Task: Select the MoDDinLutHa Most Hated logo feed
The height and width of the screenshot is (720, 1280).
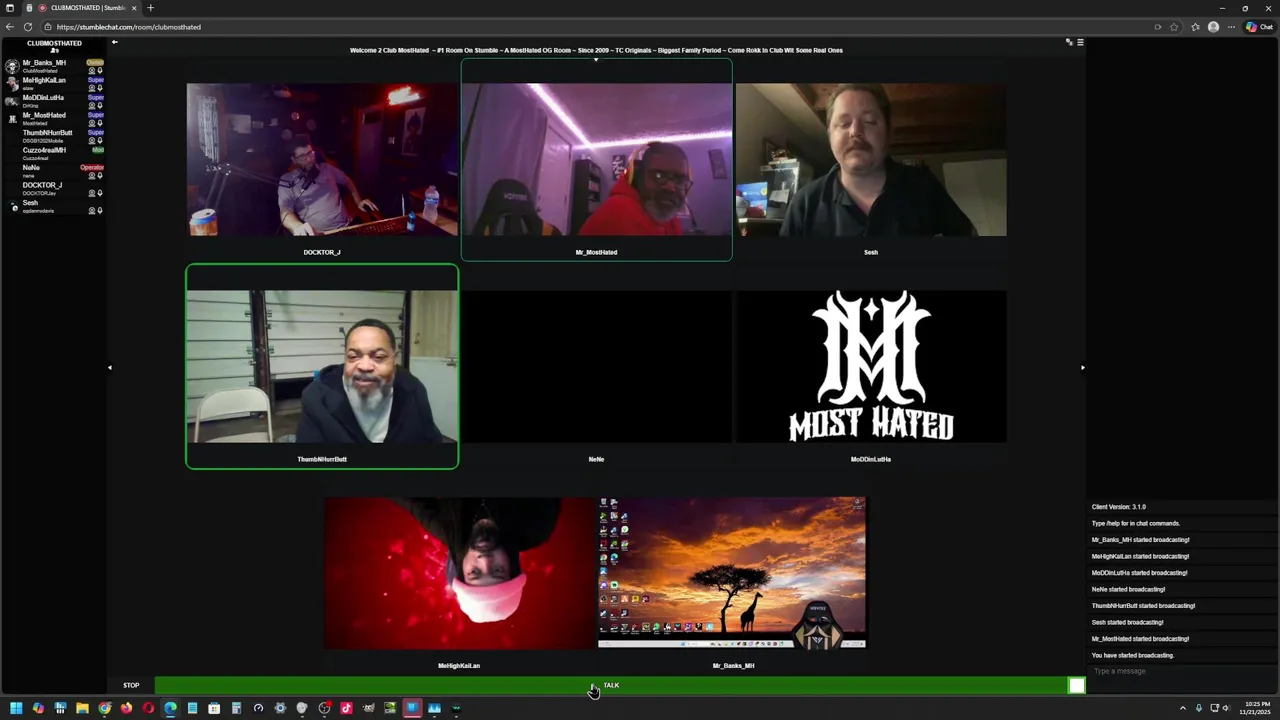Action: click(871, 367)
